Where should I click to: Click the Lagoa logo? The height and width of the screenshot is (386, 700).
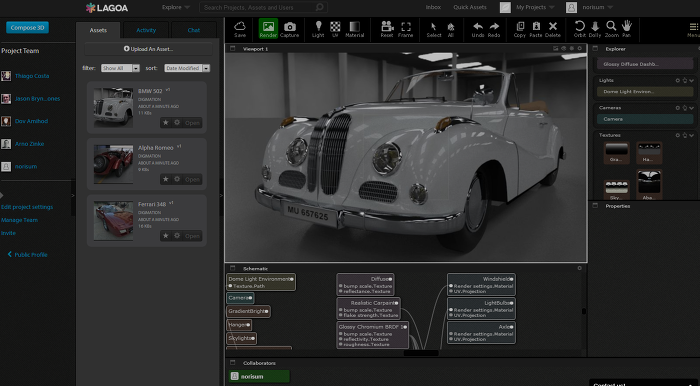click(x=107, y=7)
